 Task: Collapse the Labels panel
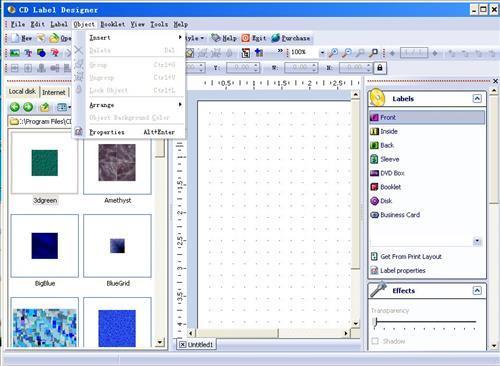pyautogui.click(x=477, y=99)
